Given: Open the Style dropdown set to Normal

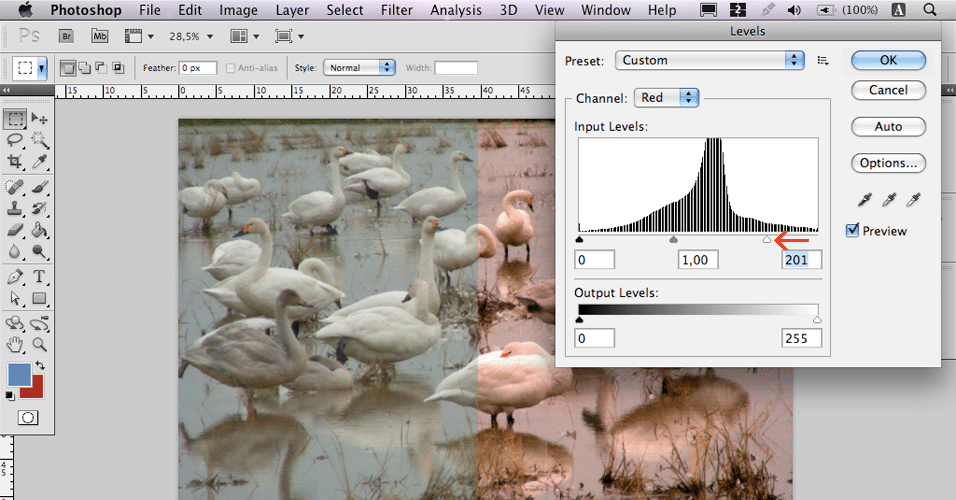Looking at the screenshot, I should [x=359, y=68].
